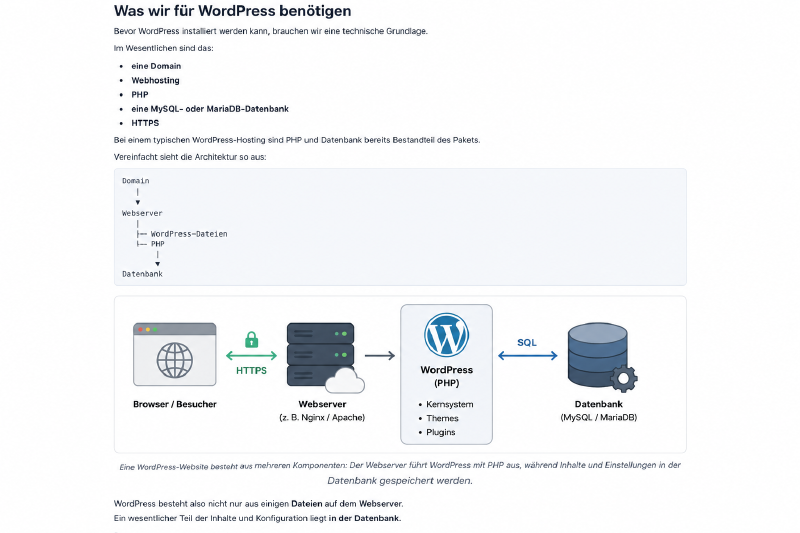Click the green HTTPS double arrow
The width and height of the screenshot is (800, 533).
252,356
